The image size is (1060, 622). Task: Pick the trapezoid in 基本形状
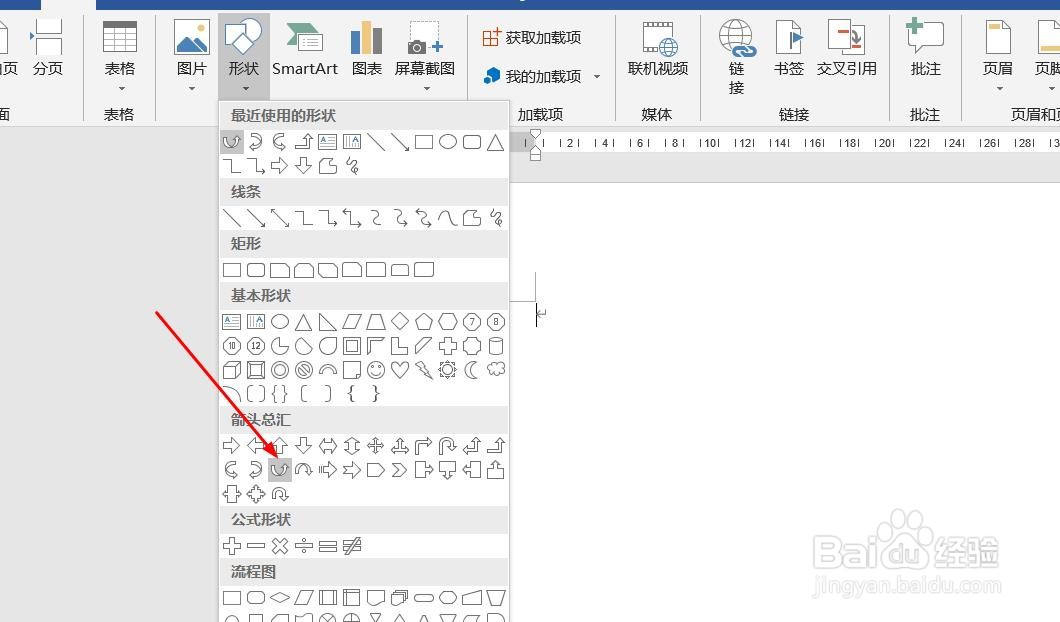point(376,322)
